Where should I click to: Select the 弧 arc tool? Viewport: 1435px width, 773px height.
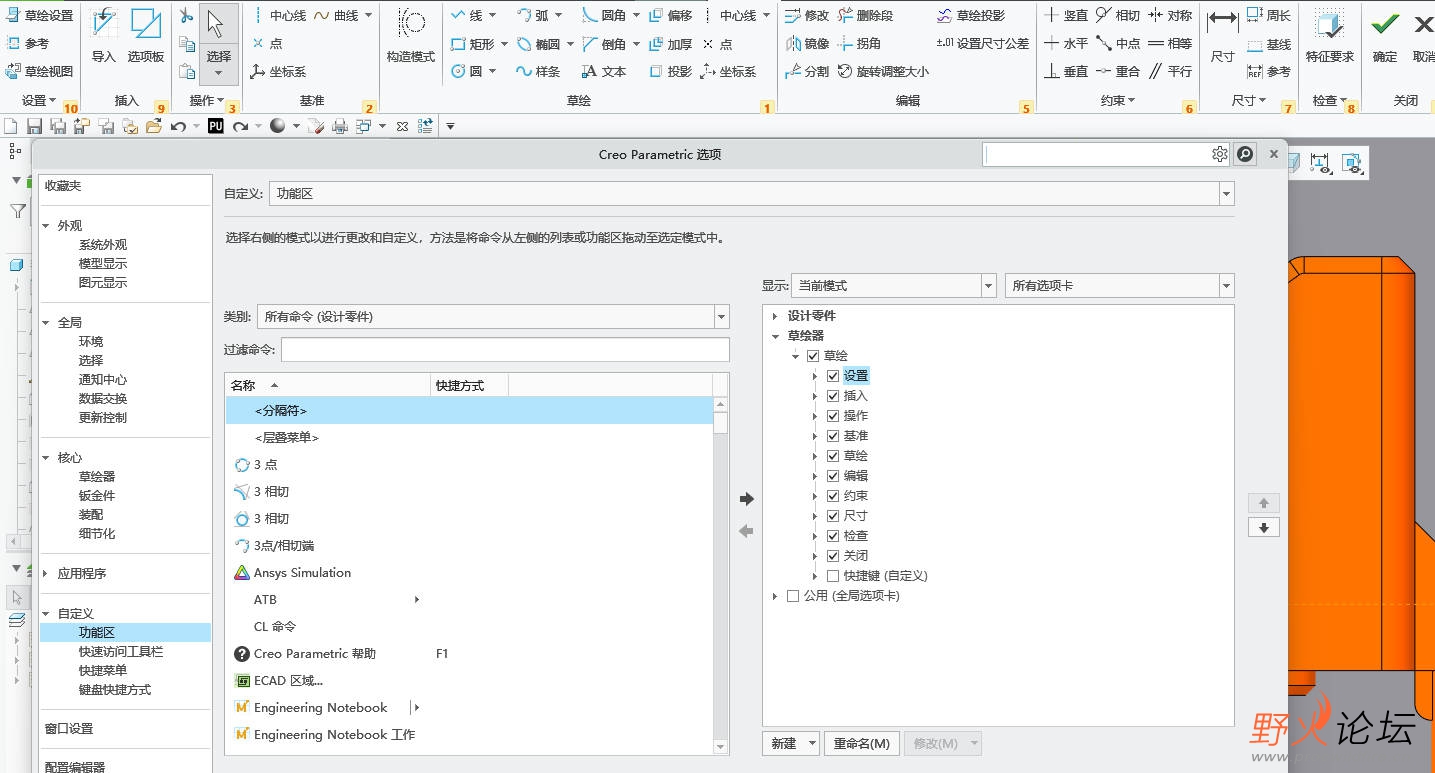click(534, 16)
